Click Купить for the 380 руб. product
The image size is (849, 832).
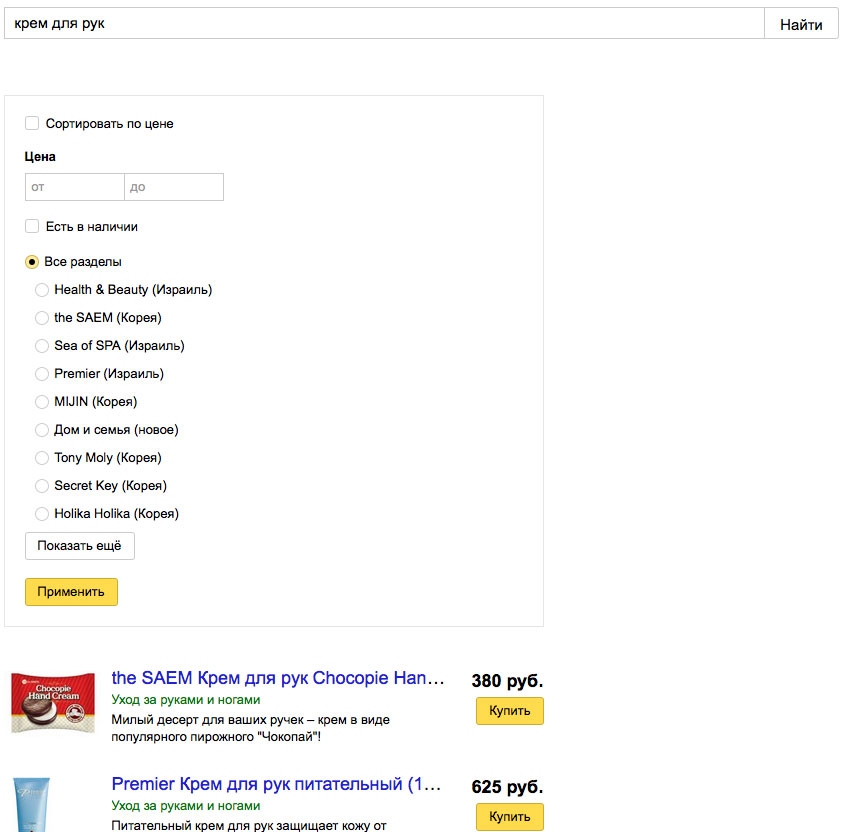tap(510, 711)
